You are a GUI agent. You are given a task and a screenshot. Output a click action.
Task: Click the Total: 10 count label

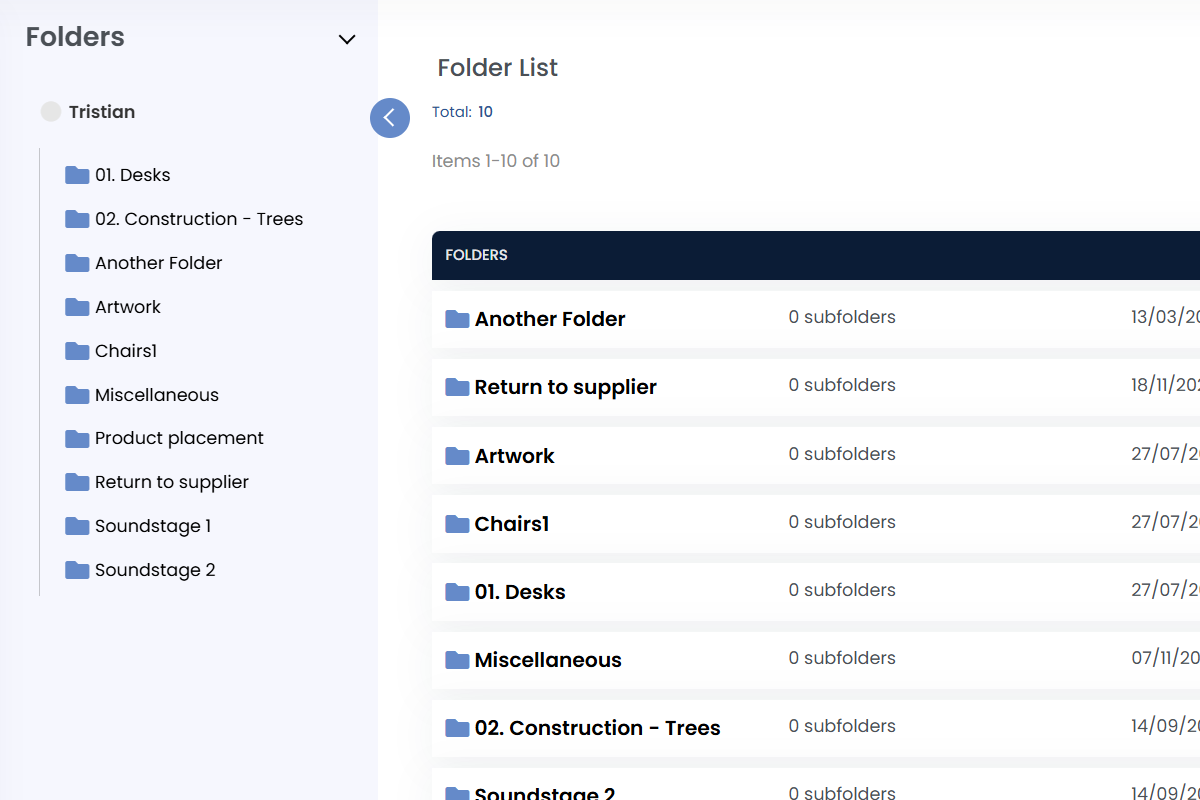[462, 112]
